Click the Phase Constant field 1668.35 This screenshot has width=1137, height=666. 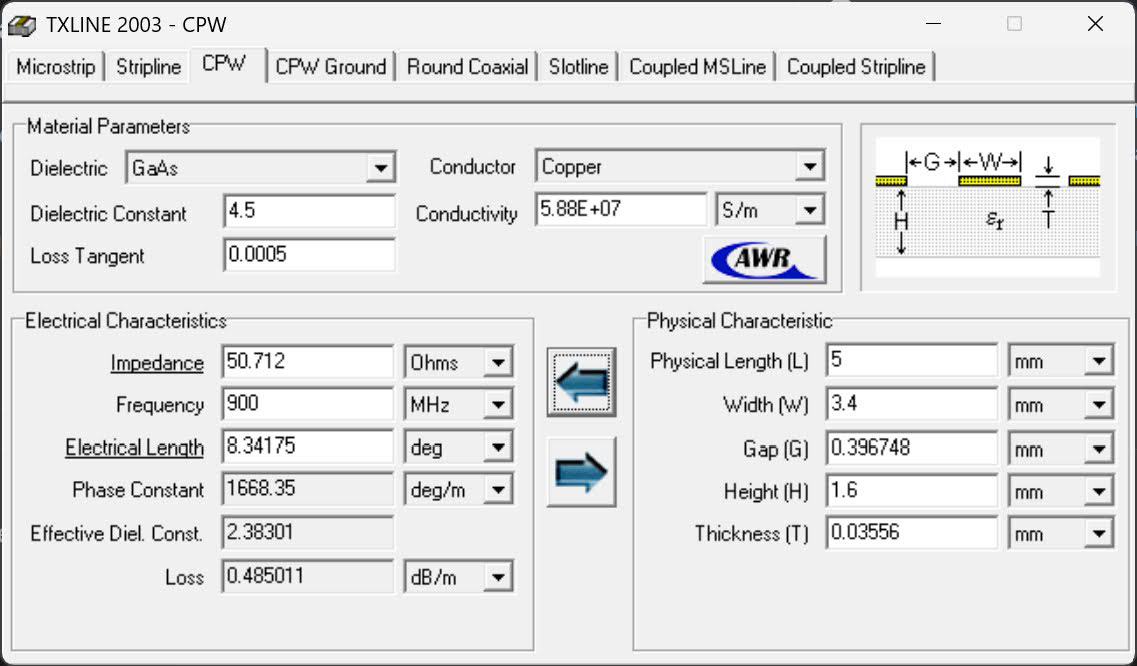[x=307, y=489]
